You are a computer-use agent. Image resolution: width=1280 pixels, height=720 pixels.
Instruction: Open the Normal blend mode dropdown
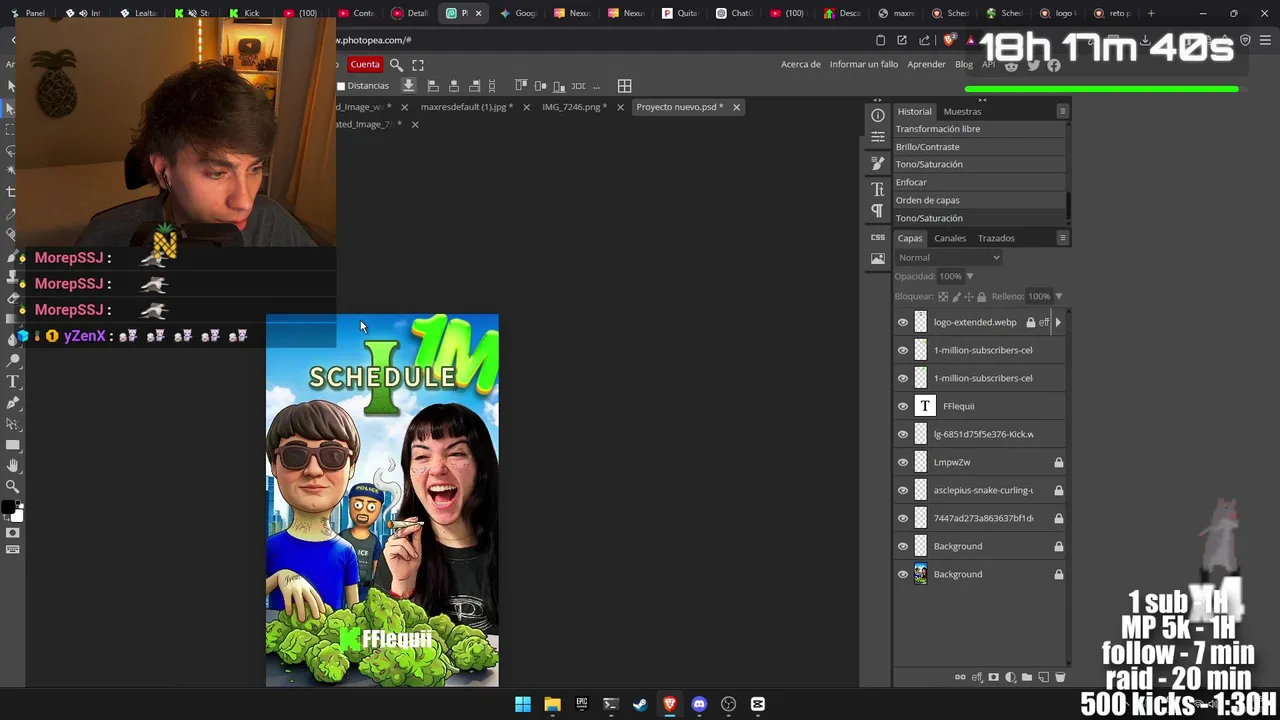pyautogui.click(x=948, y=257)
